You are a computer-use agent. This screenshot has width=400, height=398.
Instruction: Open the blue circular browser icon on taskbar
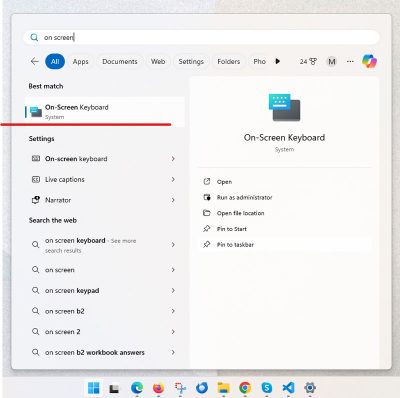(x=202, y=388)
